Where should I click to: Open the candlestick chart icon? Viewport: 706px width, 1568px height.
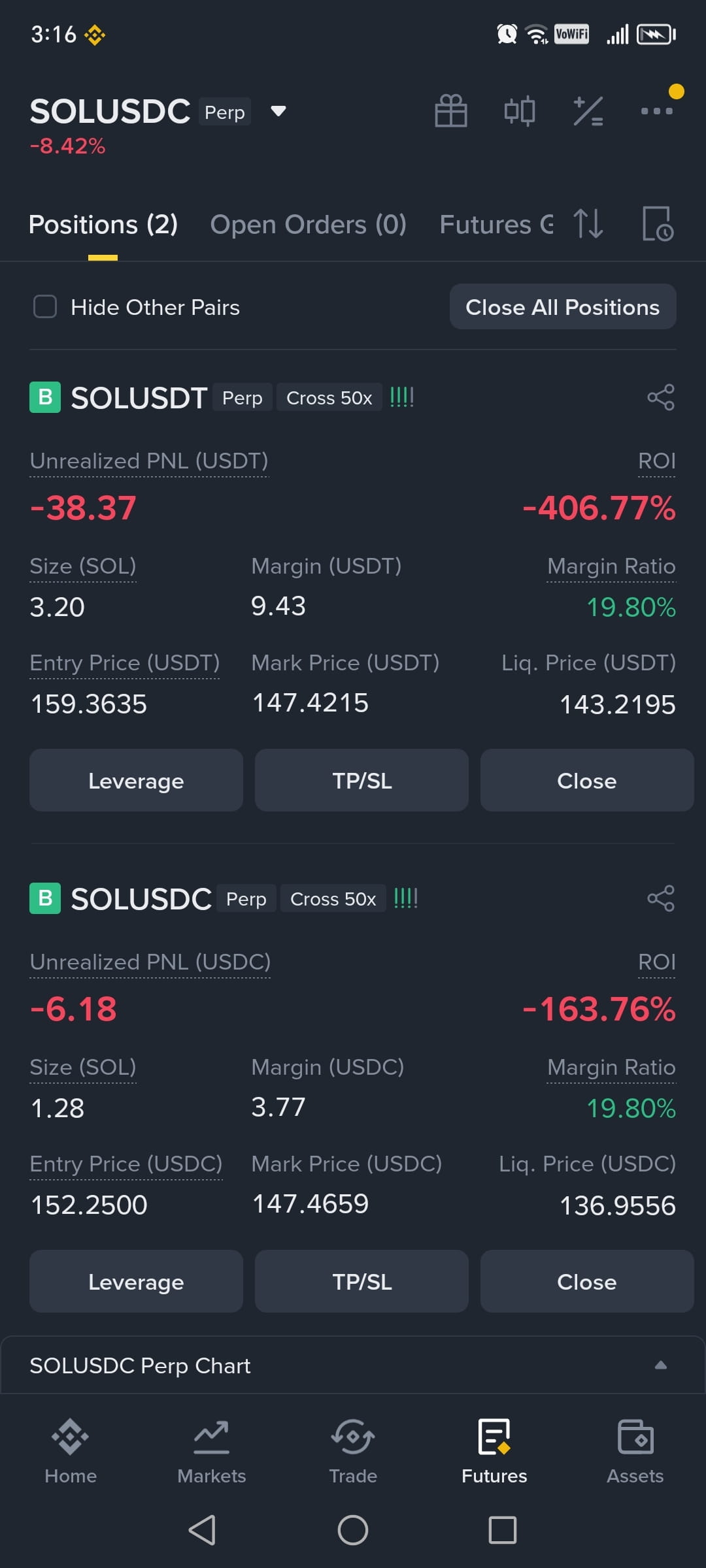click(520, 110)
